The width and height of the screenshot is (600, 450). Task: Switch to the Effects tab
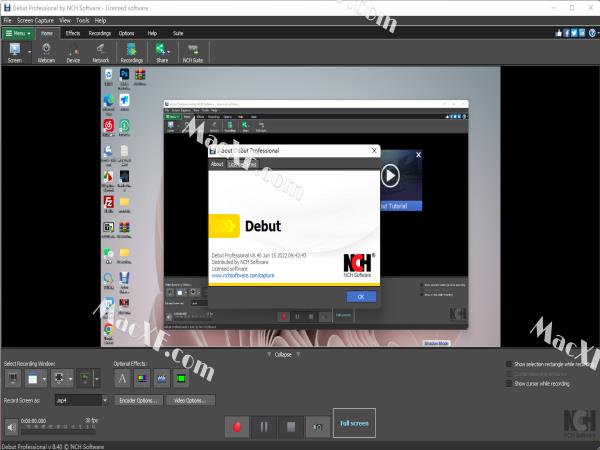[73, 33]
